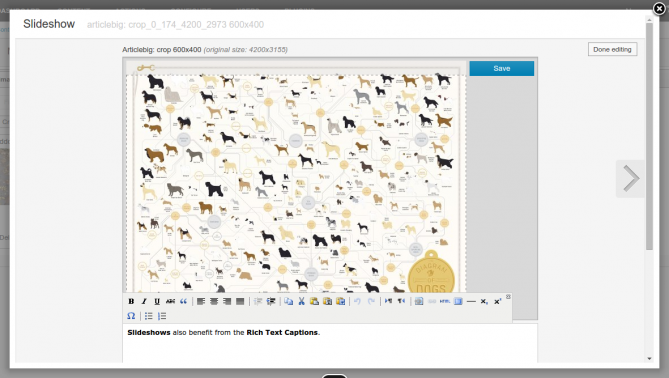Redo the caption edit

tap(371, 301)
